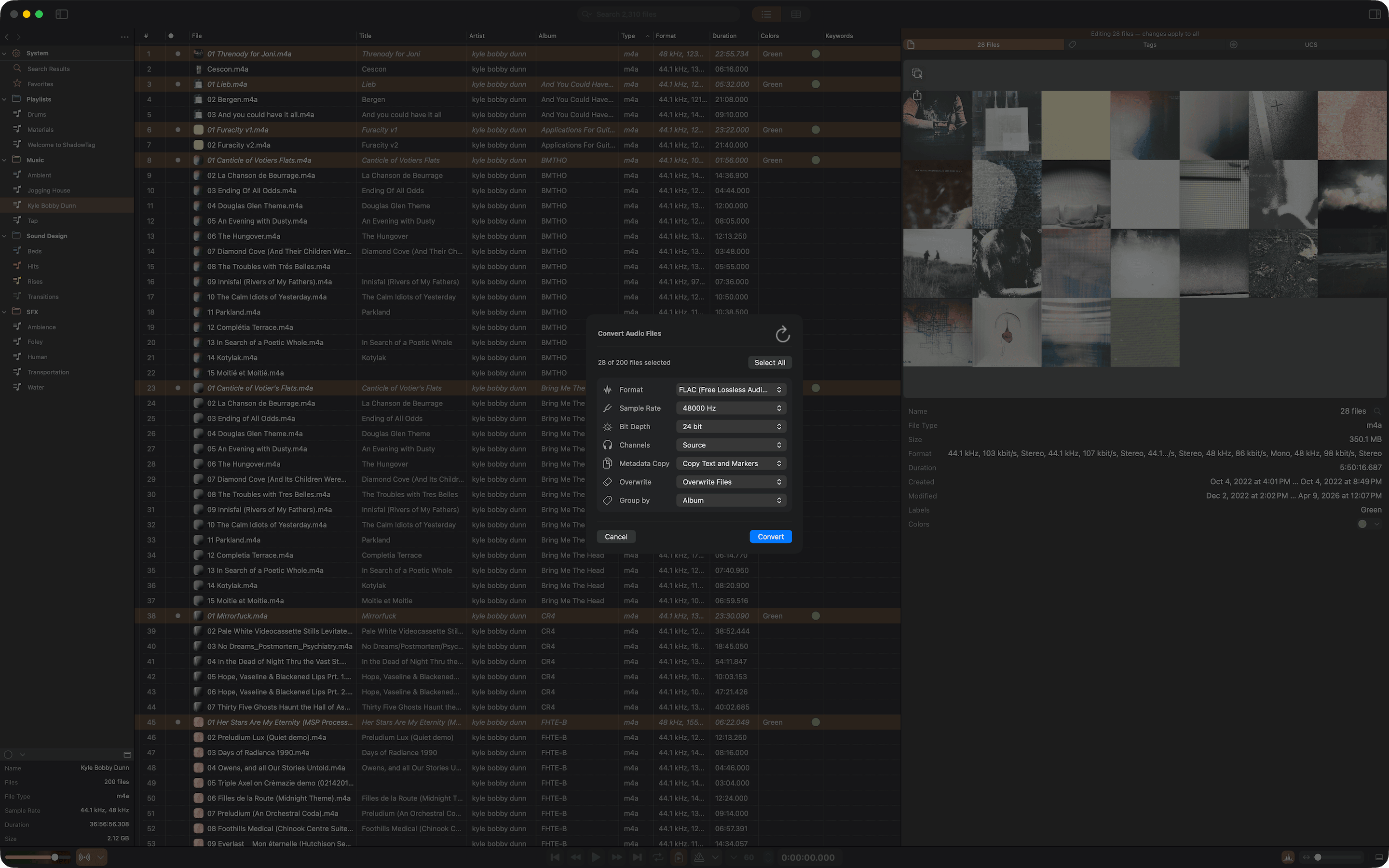
Task: Click the spectrum analyzer icon near the volume control
Action: [x=1289, y=857]
